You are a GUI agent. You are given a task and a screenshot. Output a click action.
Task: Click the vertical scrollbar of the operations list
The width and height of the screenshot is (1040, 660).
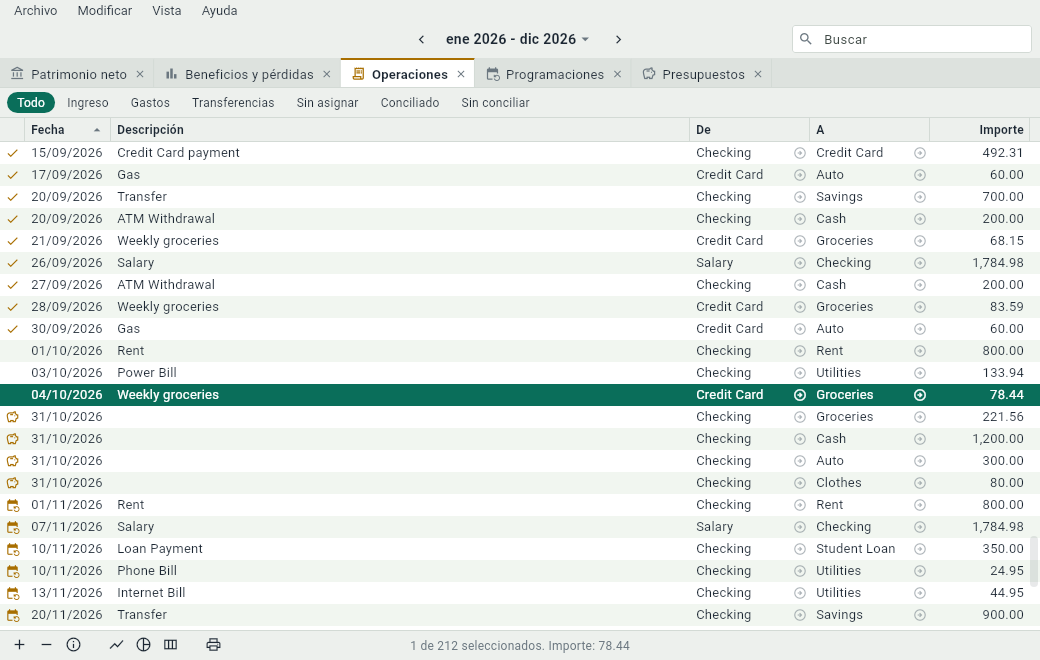[x=1034, y=561]
